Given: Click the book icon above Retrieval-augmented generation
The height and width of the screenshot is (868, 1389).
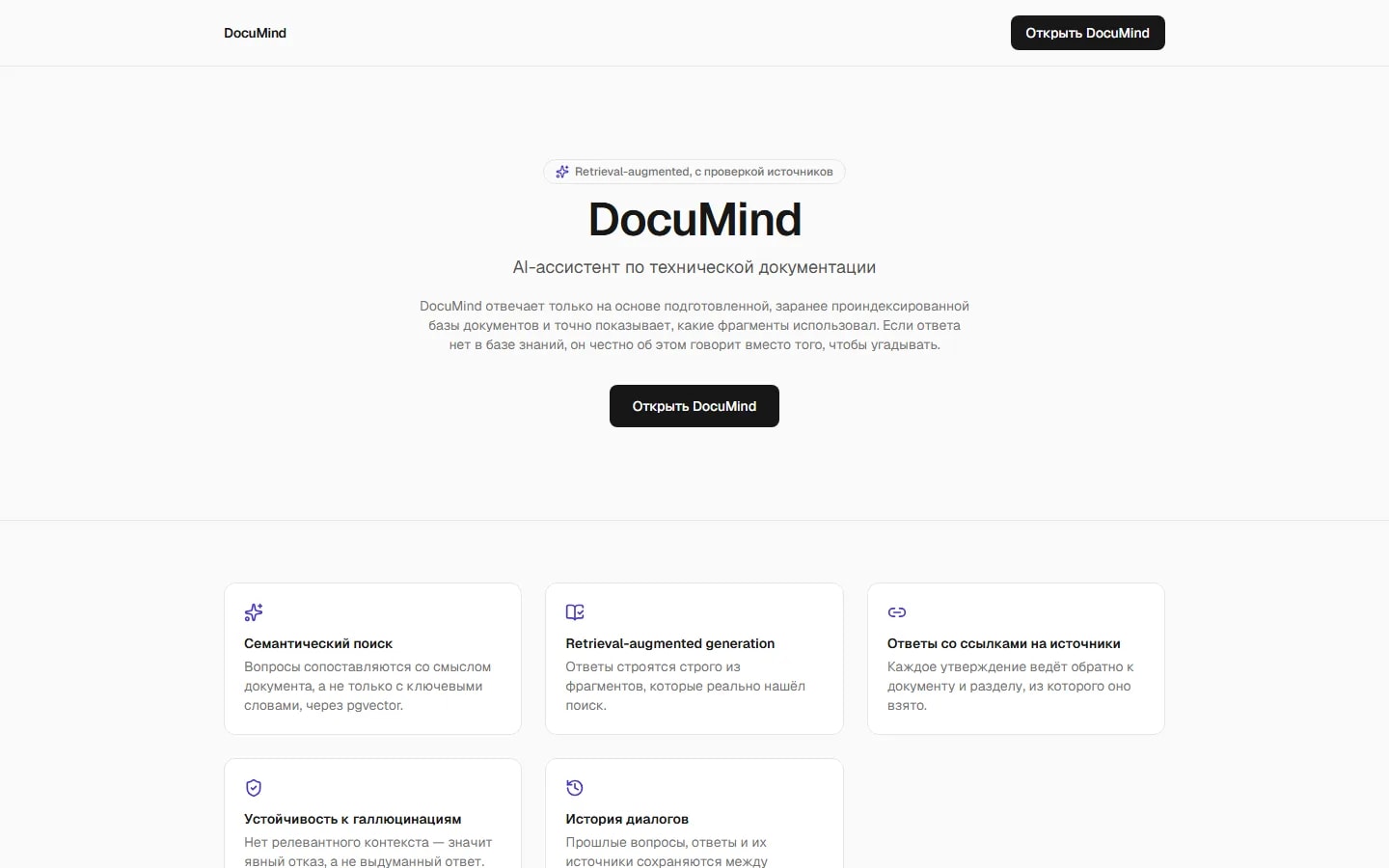Looking at the screenshot, I should pos(575,612).
